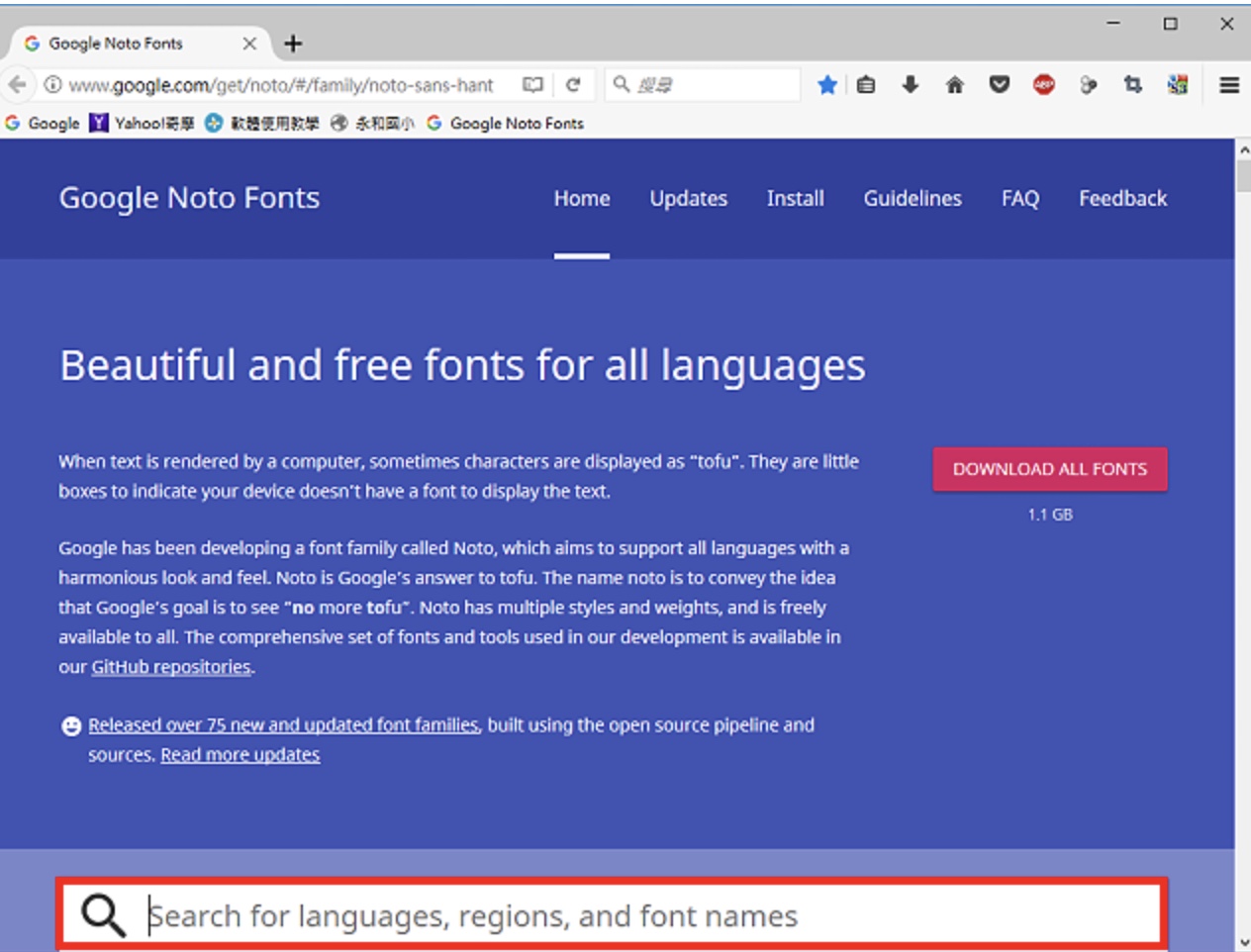
Task: Click the vertical scrollbar thumb
Action: 1243,175
